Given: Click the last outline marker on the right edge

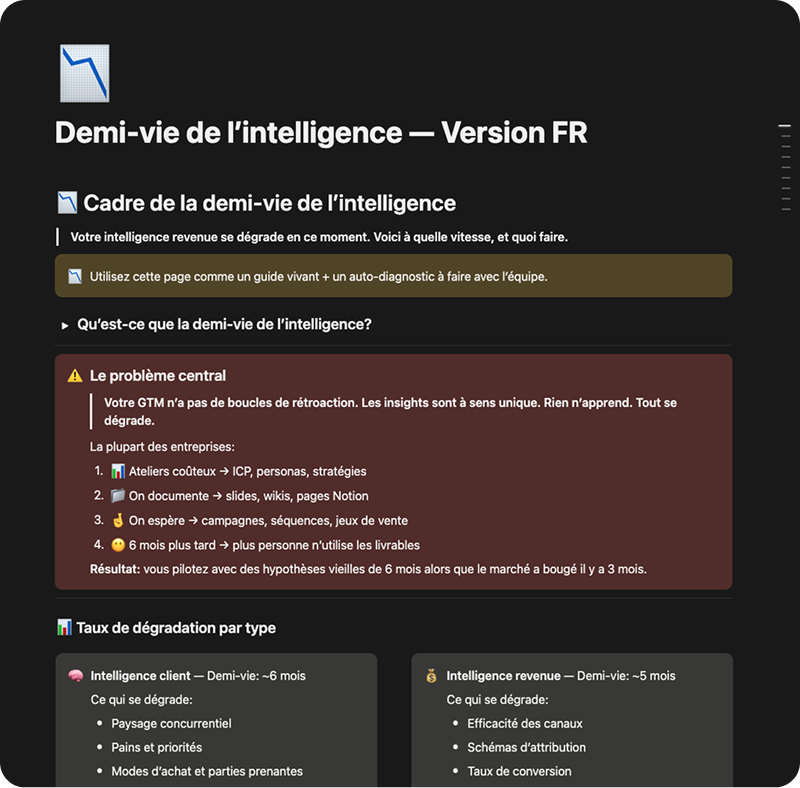Looking at the screenshot, I should coord(786,209).
